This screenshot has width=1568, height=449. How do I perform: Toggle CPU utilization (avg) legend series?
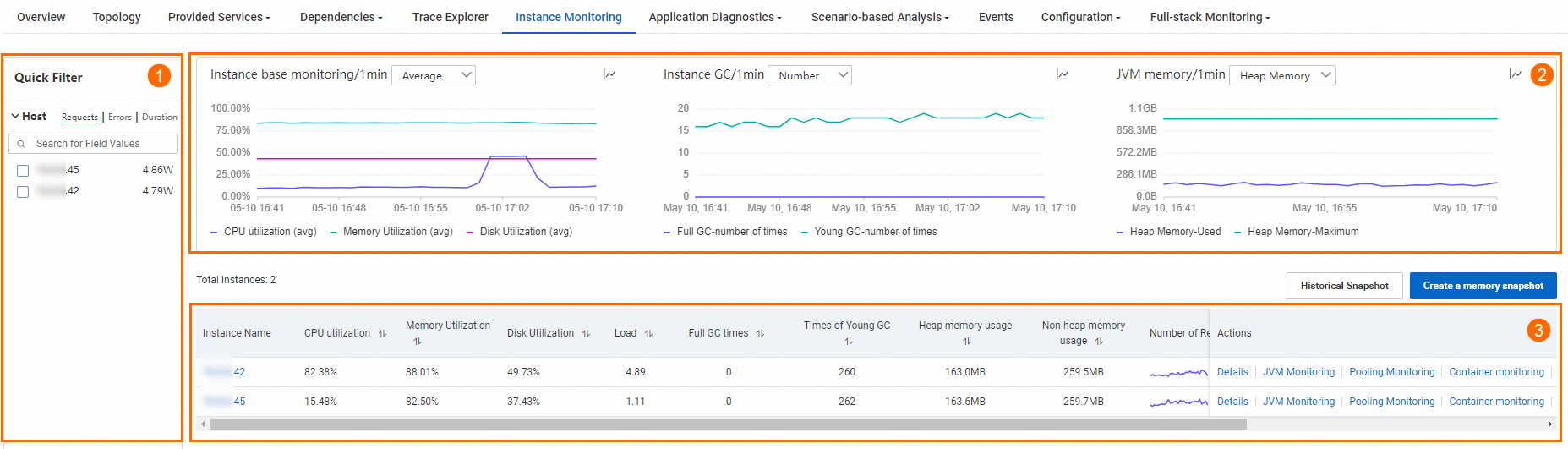pos(263,232)
